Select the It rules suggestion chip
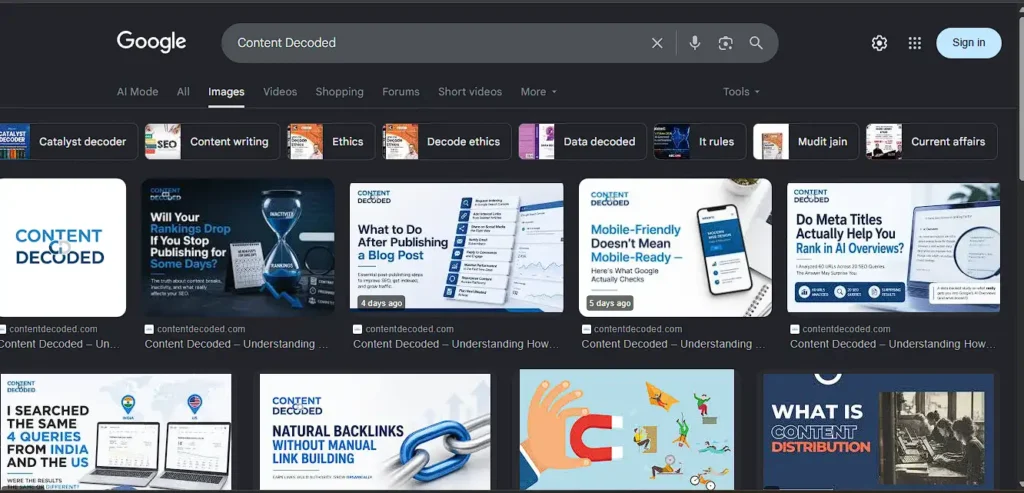 699,142
